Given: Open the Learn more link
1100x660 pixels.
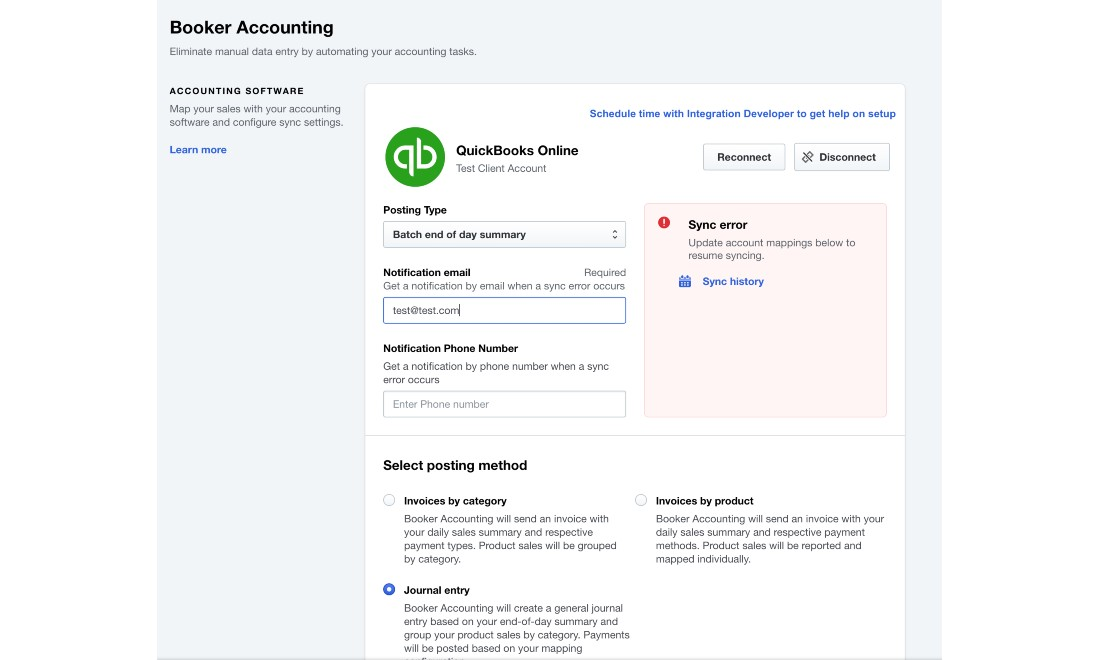Looking at the screenshot, I should [x=198, y=150].
